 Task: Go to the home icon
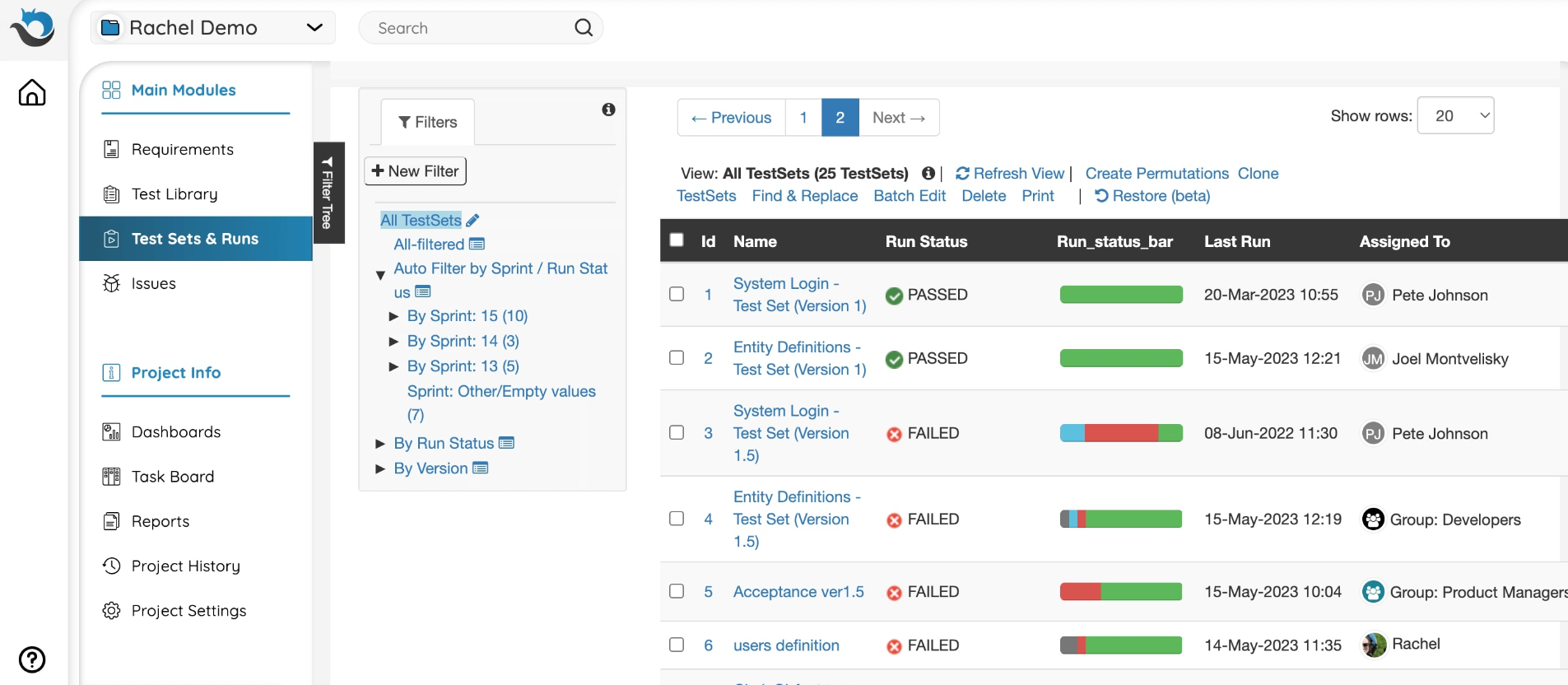[x=32, y=92]
